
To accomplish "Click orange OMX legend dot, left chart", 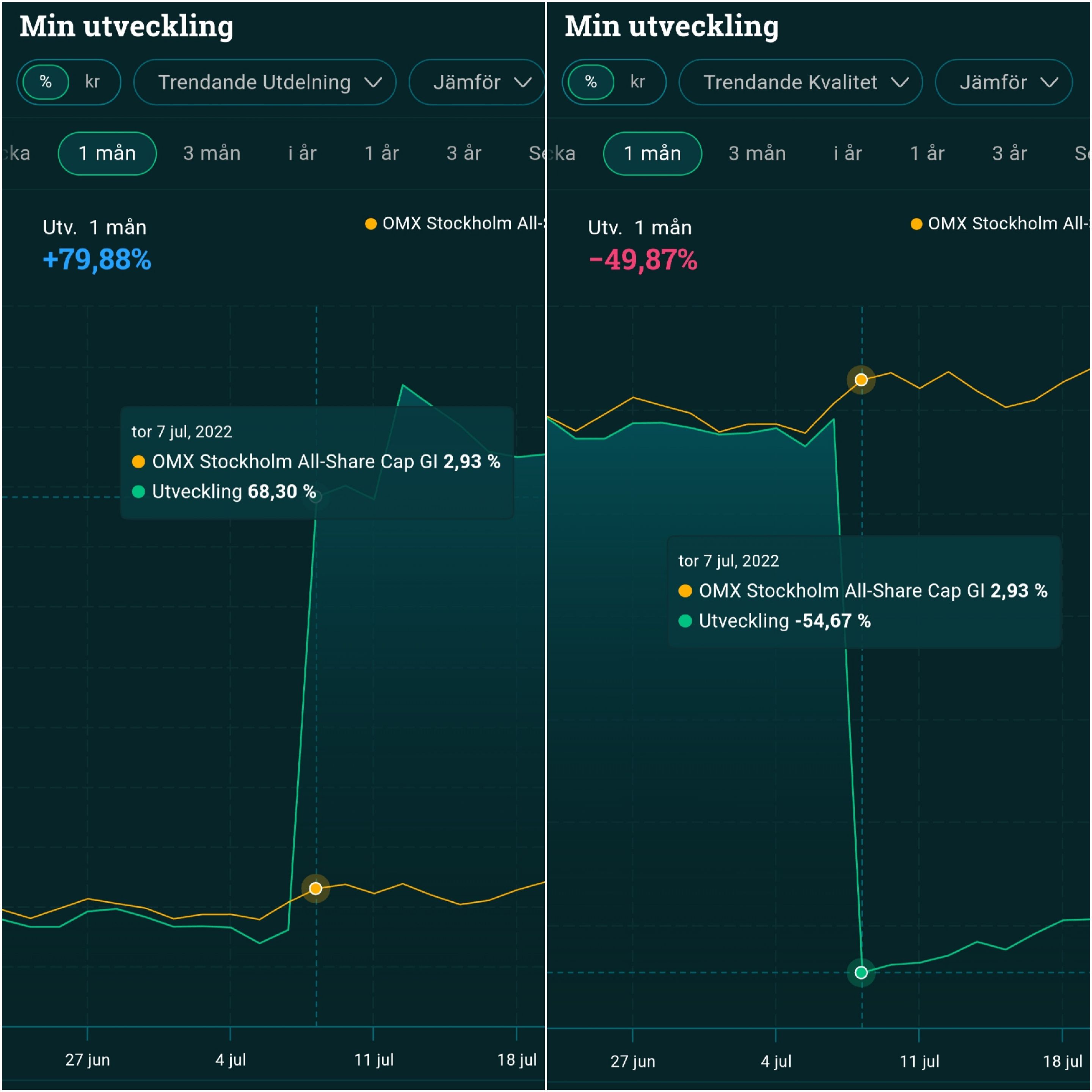I will tap(371, 224).
